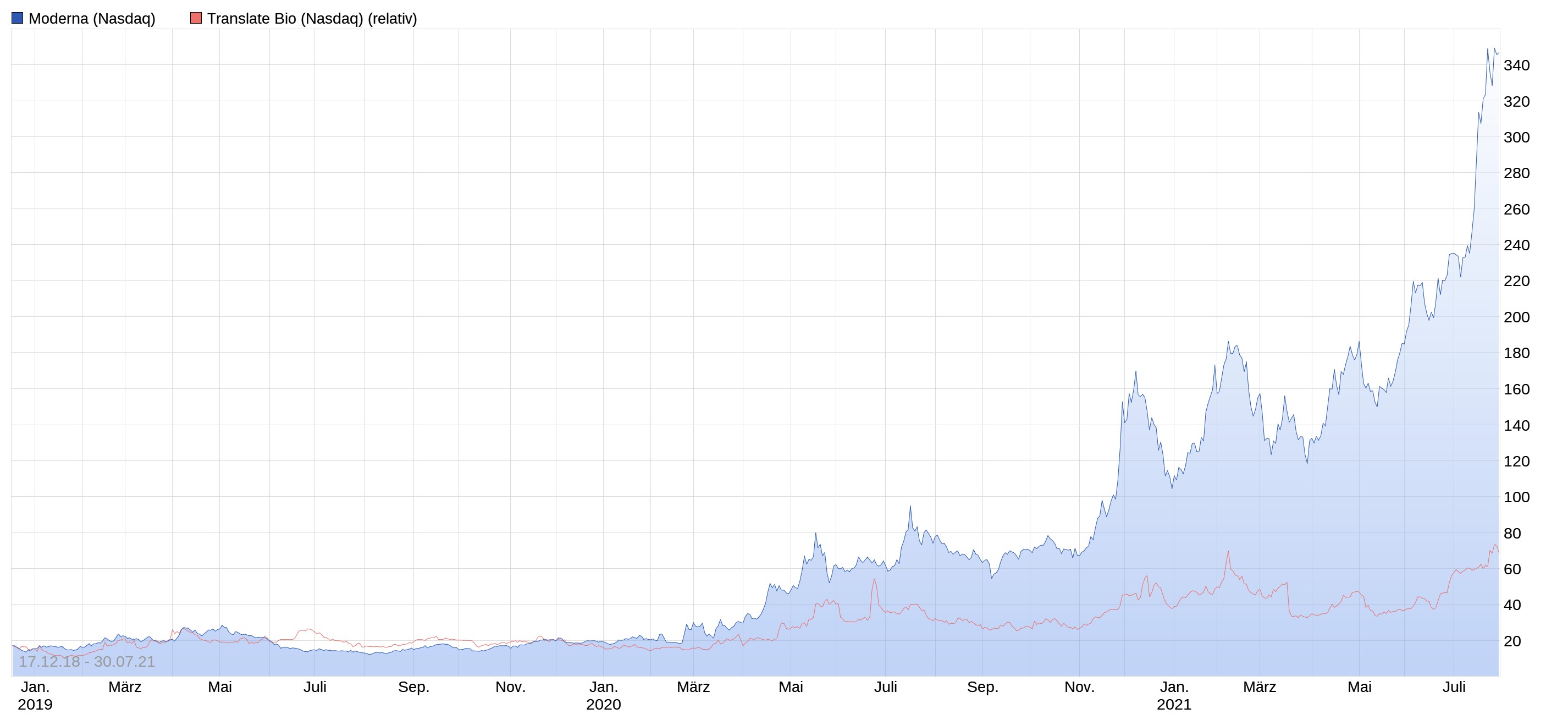Click the 200 value on price axis
The image size is (1568, 725).
tap(1516, 317)
